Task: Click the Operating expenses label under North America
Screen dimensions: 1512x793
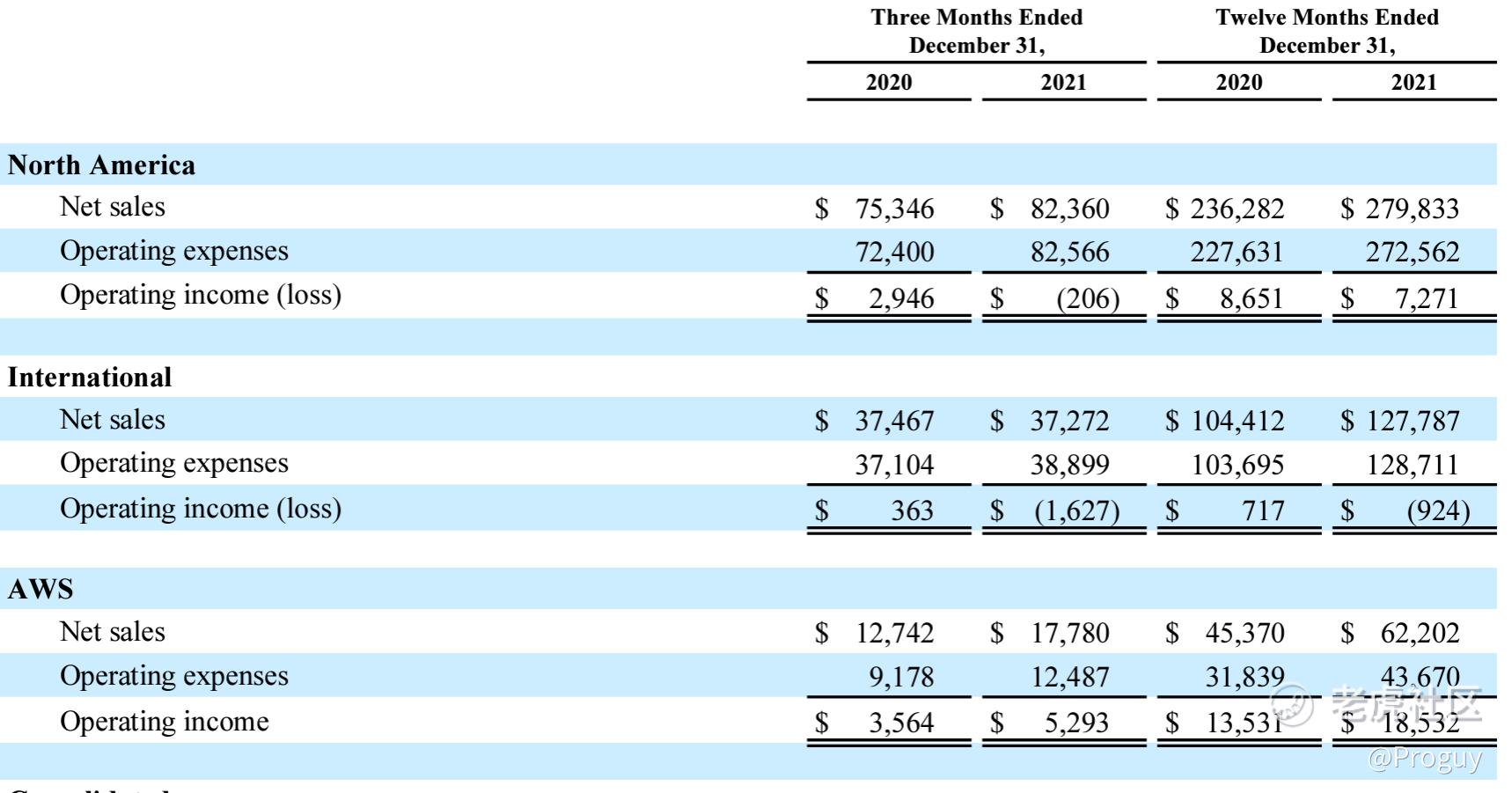Action: (x=174, y=252)
